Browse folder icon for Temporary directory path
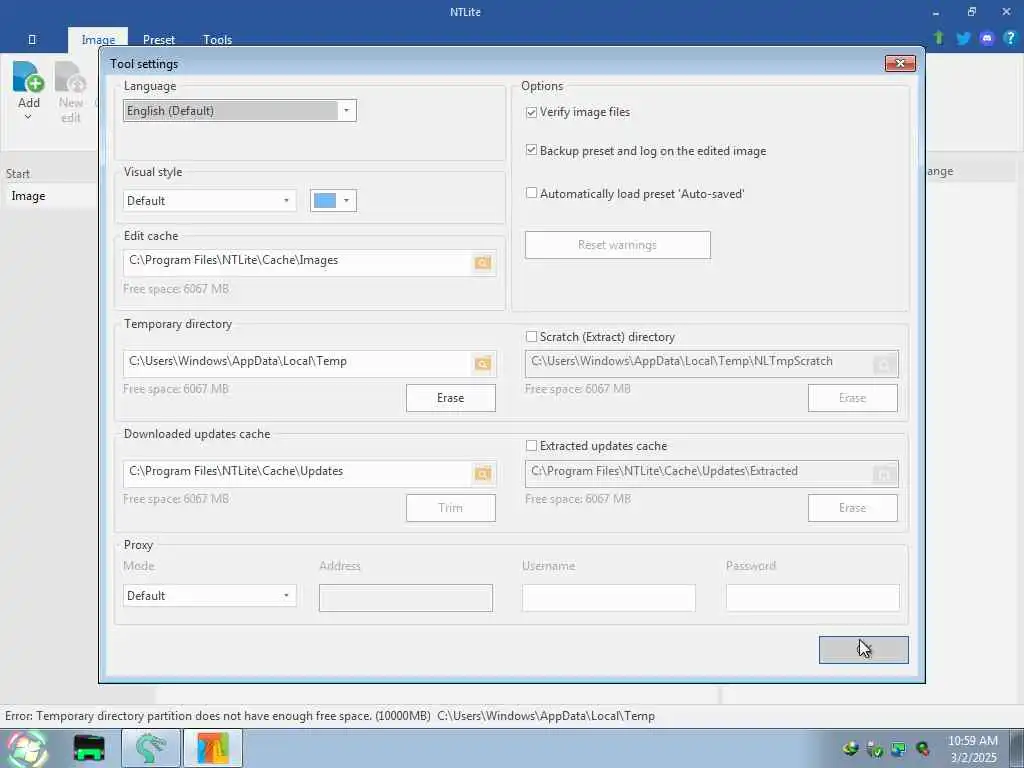Screen dimensions: 1024x768 pos(483,364)
